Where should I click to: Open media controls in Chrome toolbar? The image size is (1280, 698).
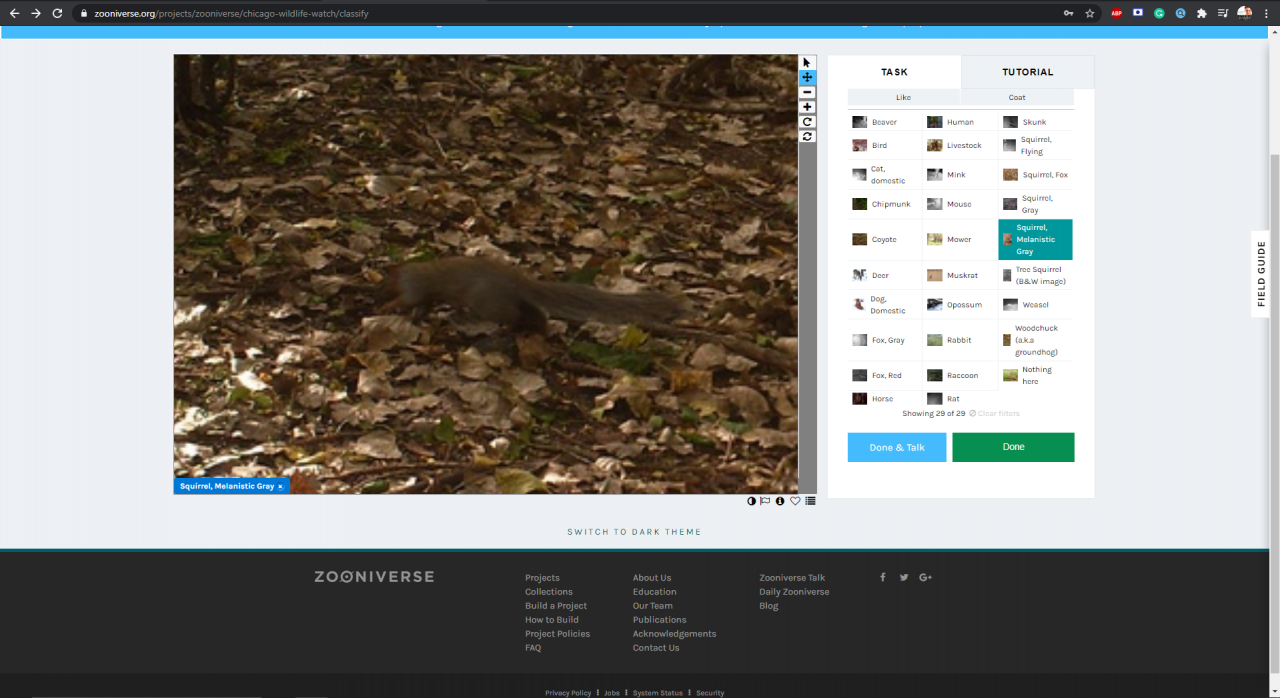pyautogui.click(x=1223, y=13)
